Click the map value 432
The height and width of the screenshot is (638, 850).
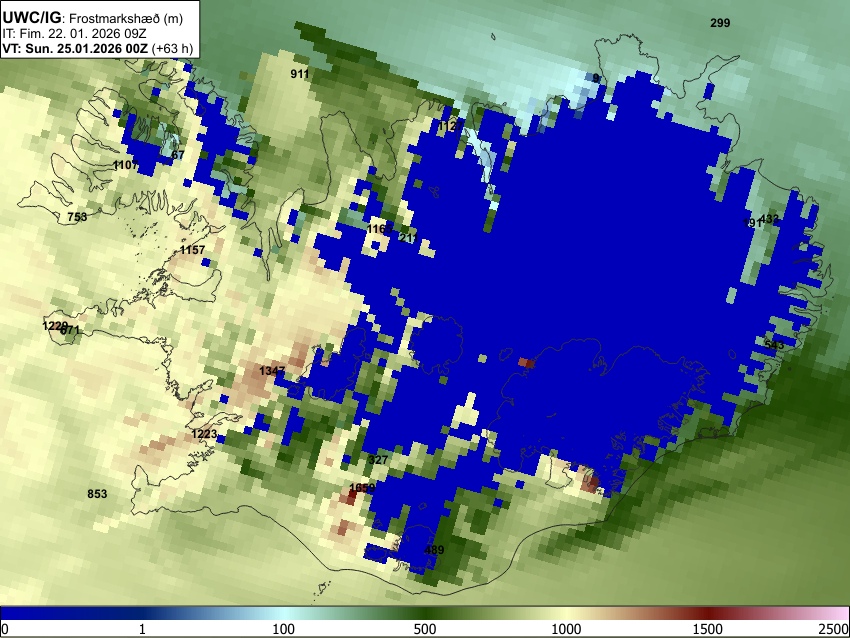click(770, 219)
